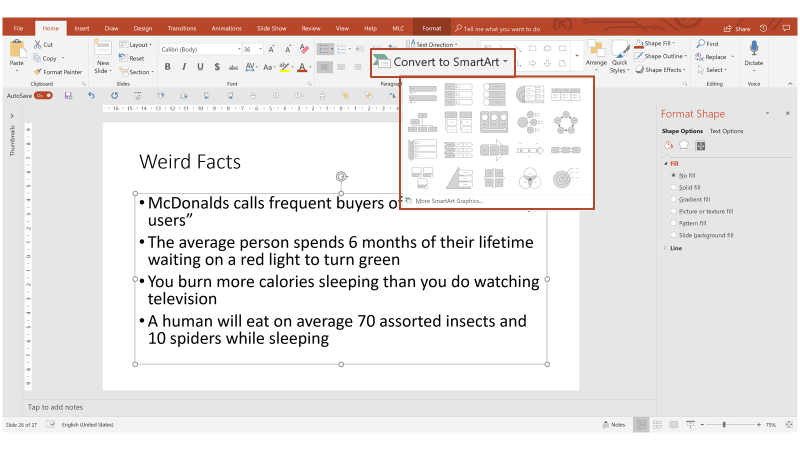Switch to Text Options tab
Screen dimensions: 800x450
coord(726,131)
